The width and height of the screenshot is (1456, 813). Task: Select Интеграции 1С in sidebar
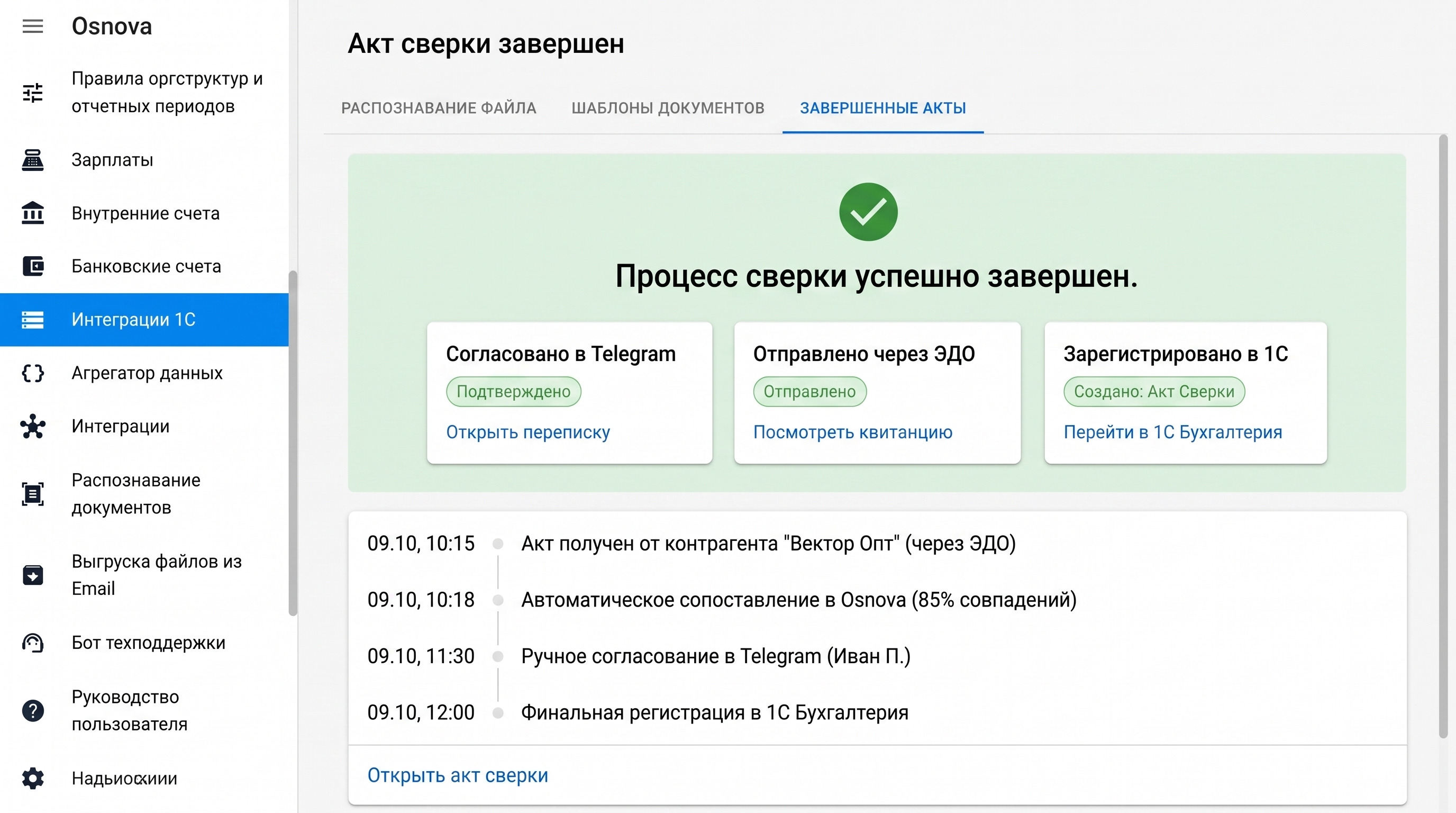(x=144, y=320)
